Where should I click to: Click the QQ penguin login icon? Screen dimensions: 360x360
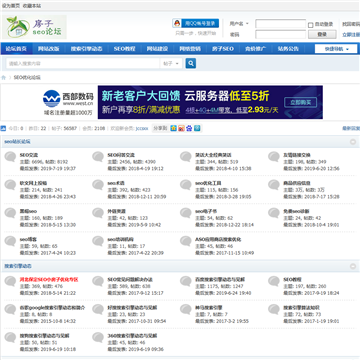coord(177,23)
